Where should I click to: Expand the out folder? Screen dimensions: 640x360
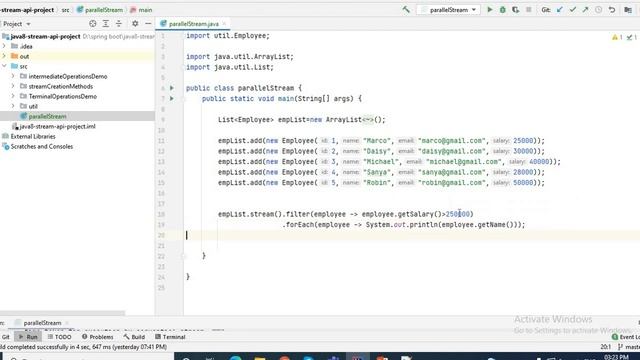pyautogui.click(x=4, y=56)
